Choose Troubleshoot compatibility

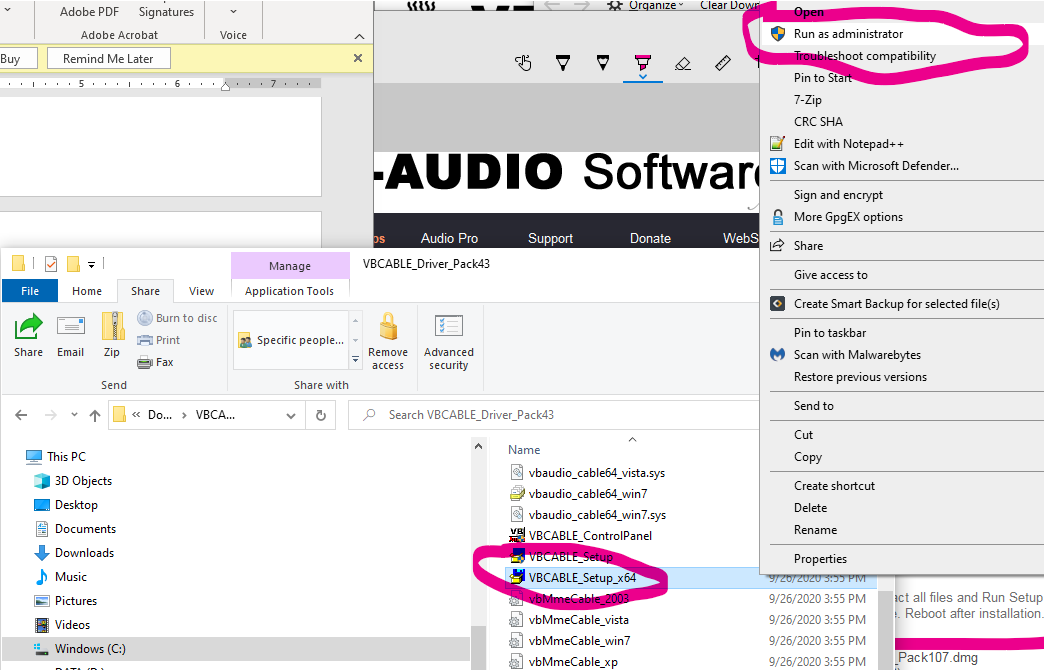click(902, 56)
